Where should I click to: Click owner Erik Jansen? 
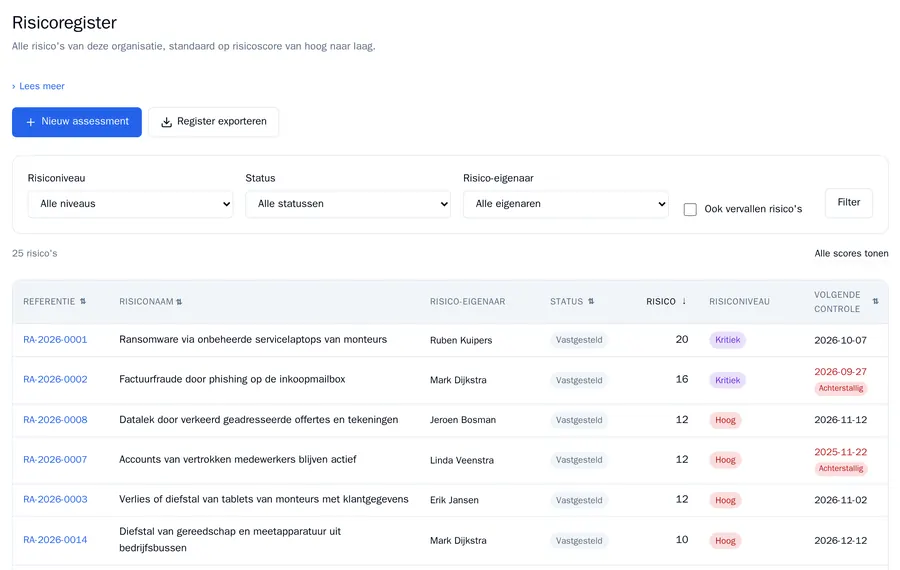click(454, 500)
